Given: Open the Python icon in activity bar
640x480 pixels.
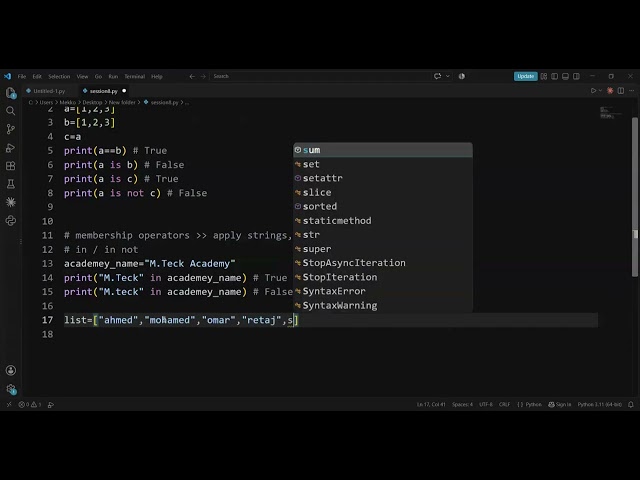Looking at the screenshot, I should (11, 221).
